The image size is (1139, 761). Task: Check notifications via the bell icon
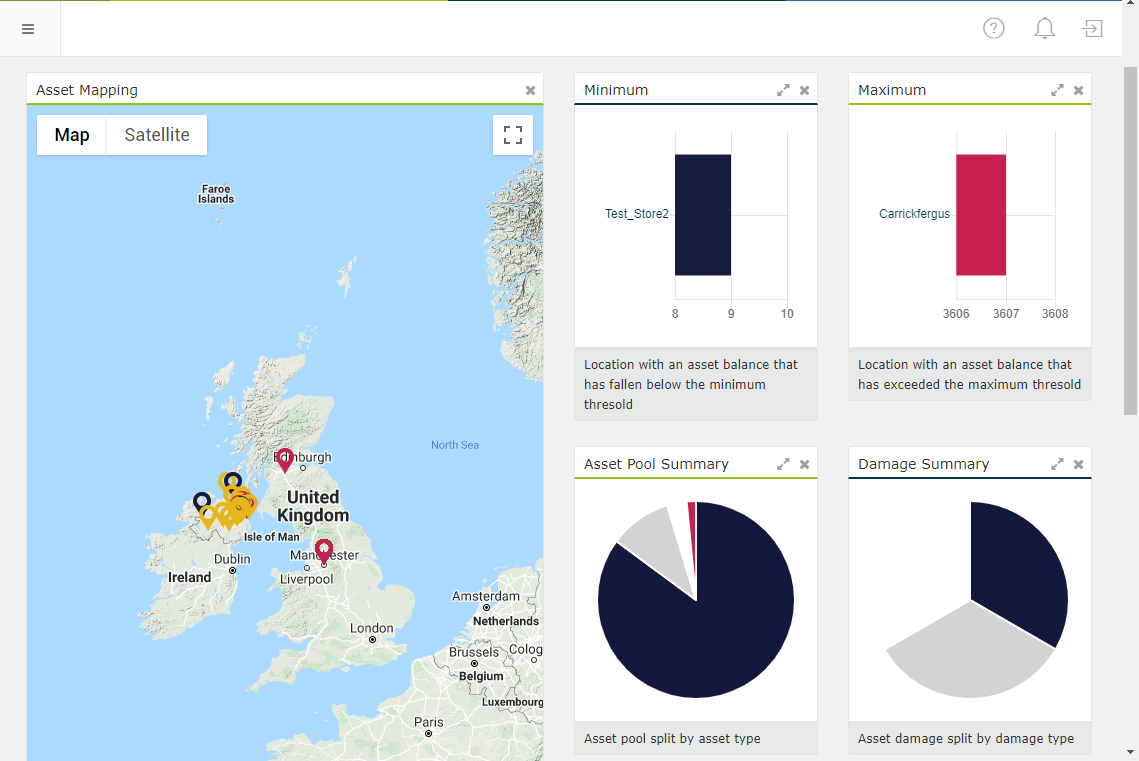tap(1044, 28)
